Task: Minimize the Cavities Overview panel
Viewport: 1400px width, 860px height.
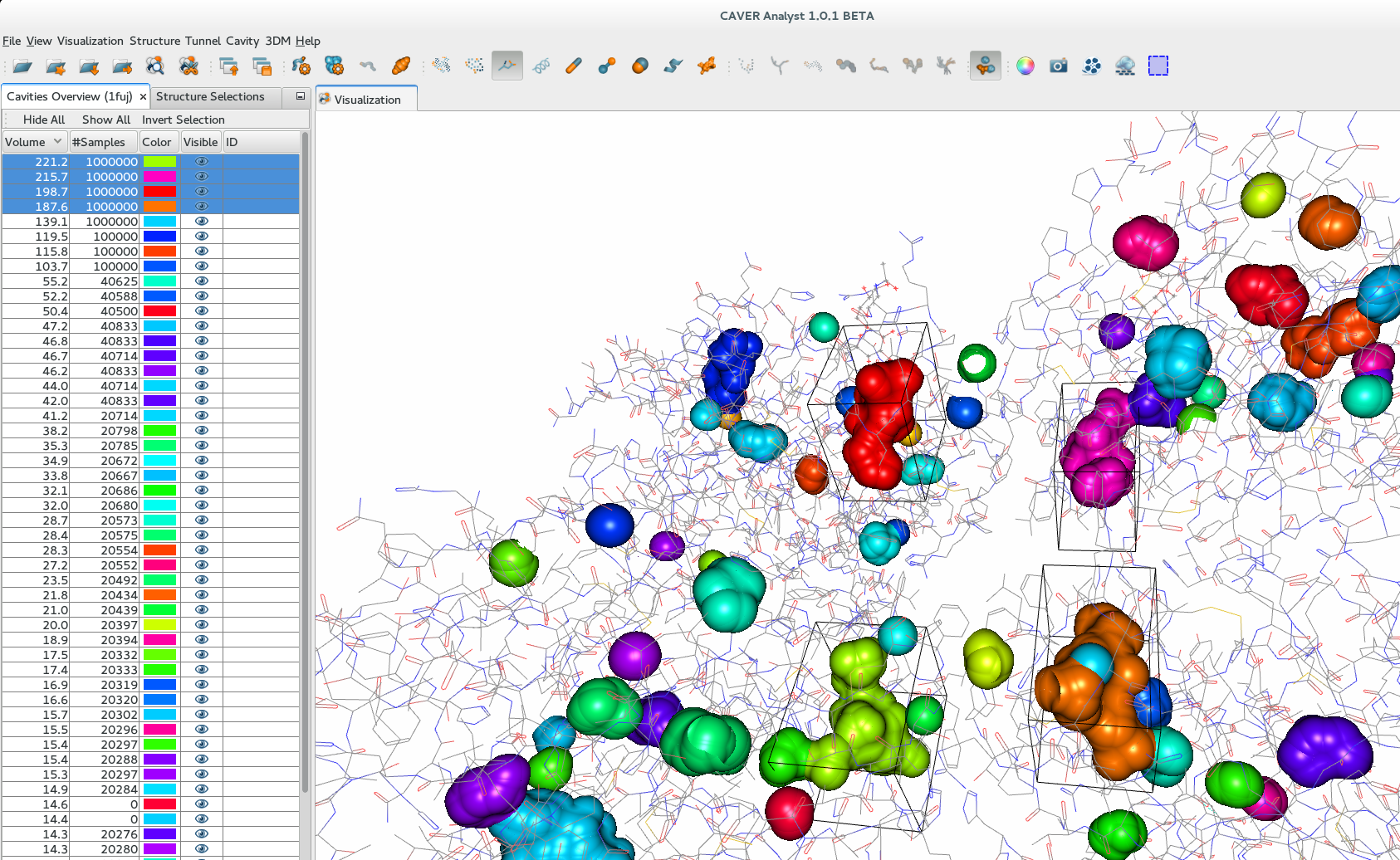Action: click(x=300, y=96)
